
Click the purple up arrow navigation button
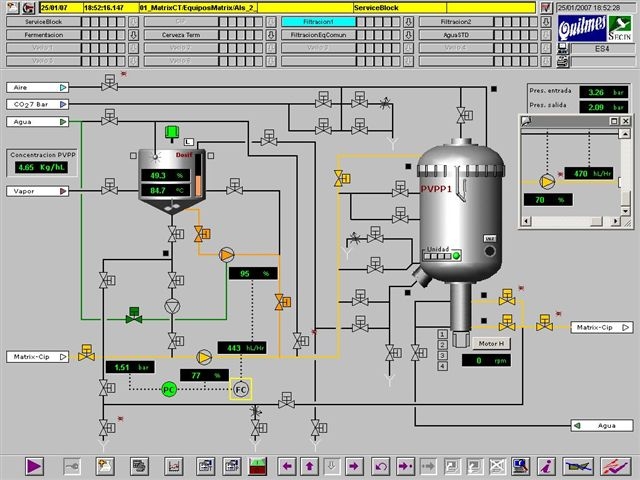[x=309, y=466]
